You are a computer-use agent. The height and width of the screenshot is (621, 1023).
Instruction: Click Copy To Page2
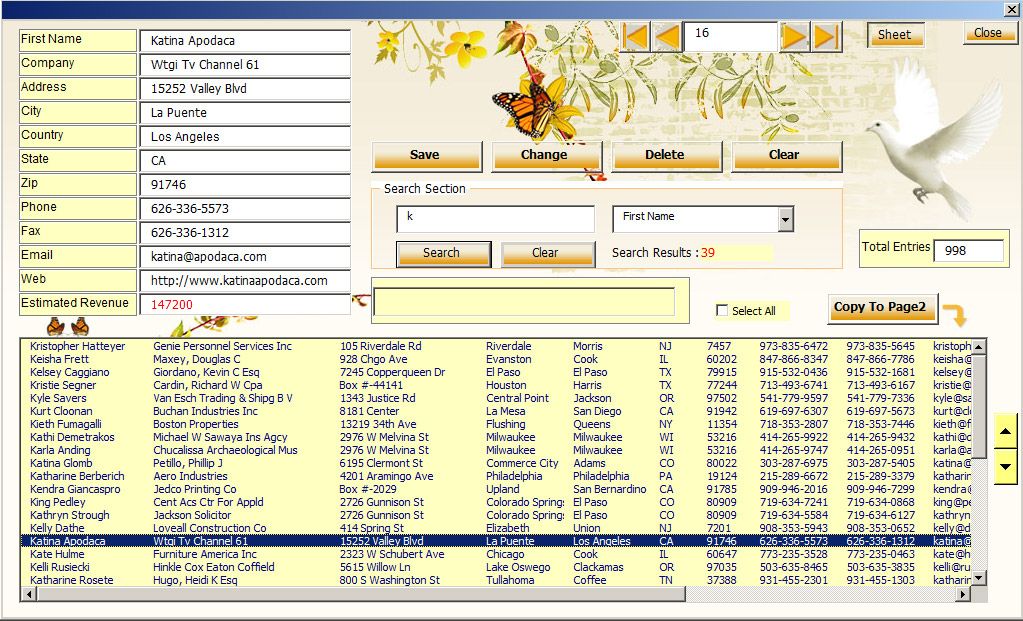[882, 308]
